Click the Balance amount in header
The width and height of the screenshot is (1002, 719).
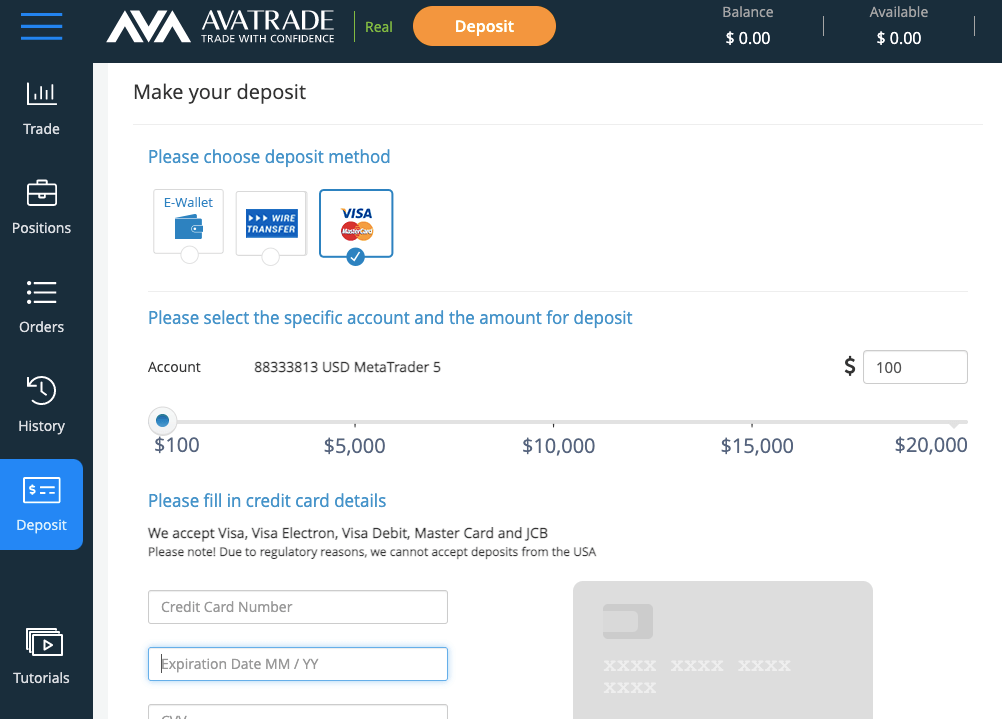(x=748, y=38)
